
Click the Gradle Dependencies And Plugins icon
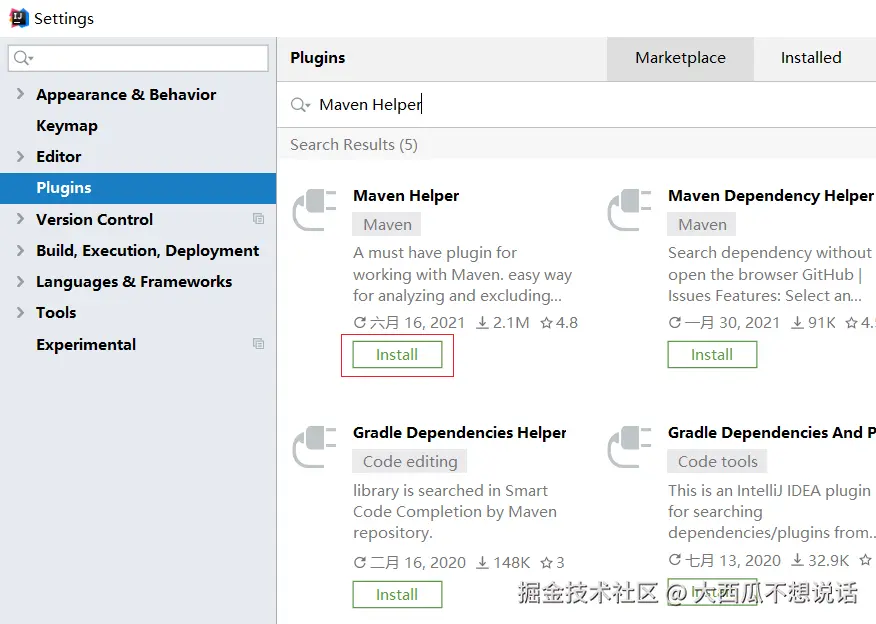pos(629,447)
